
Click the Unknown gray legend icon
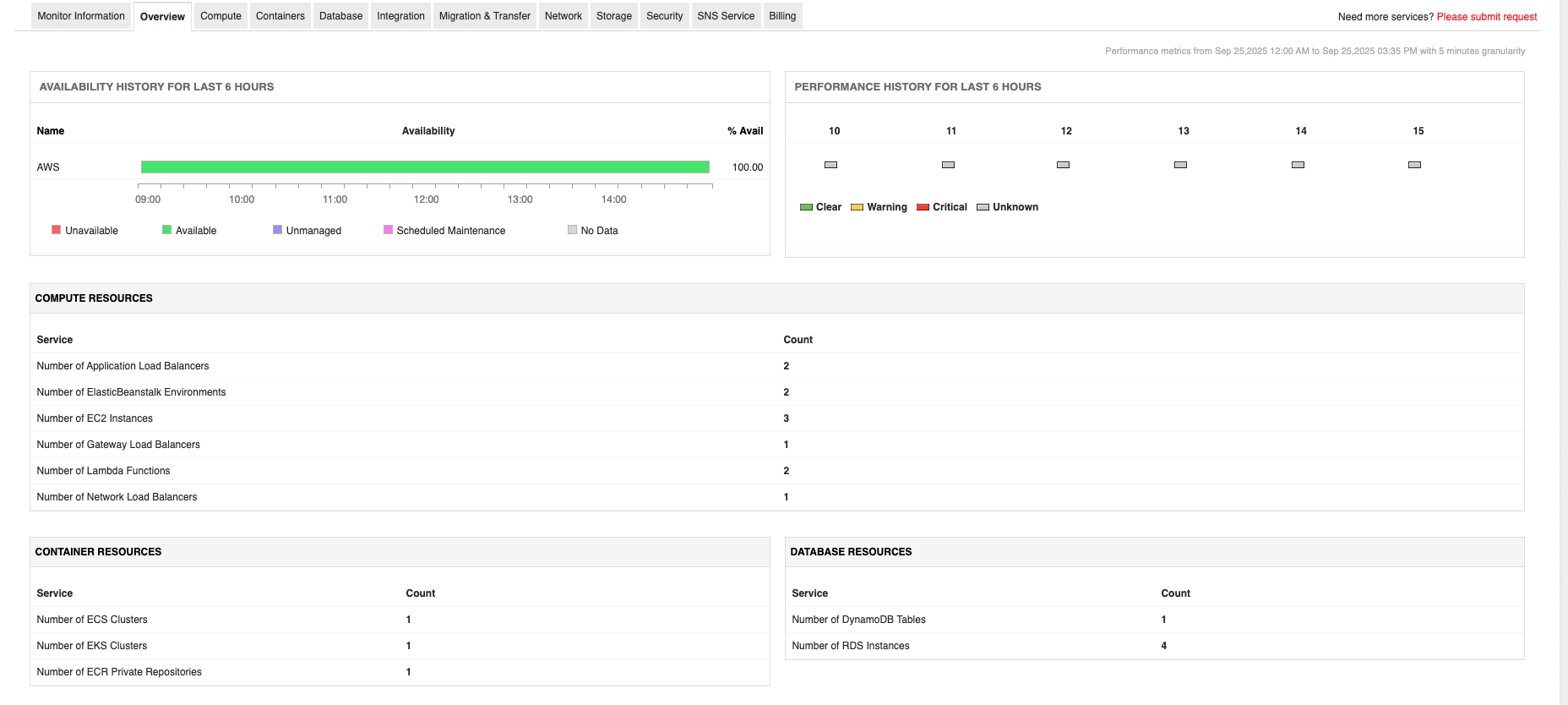click(983, 207)
